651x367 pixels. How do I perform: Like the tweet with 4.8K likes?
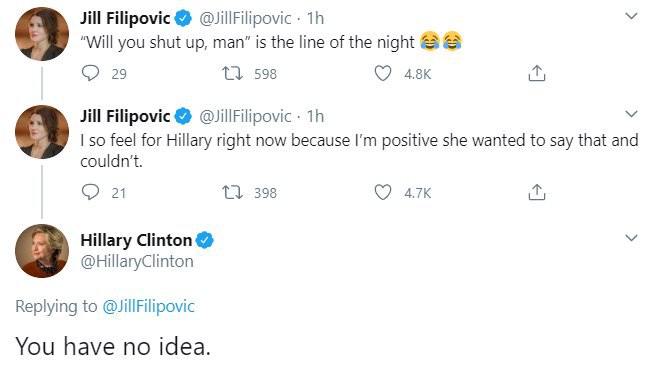pos(383,73)
